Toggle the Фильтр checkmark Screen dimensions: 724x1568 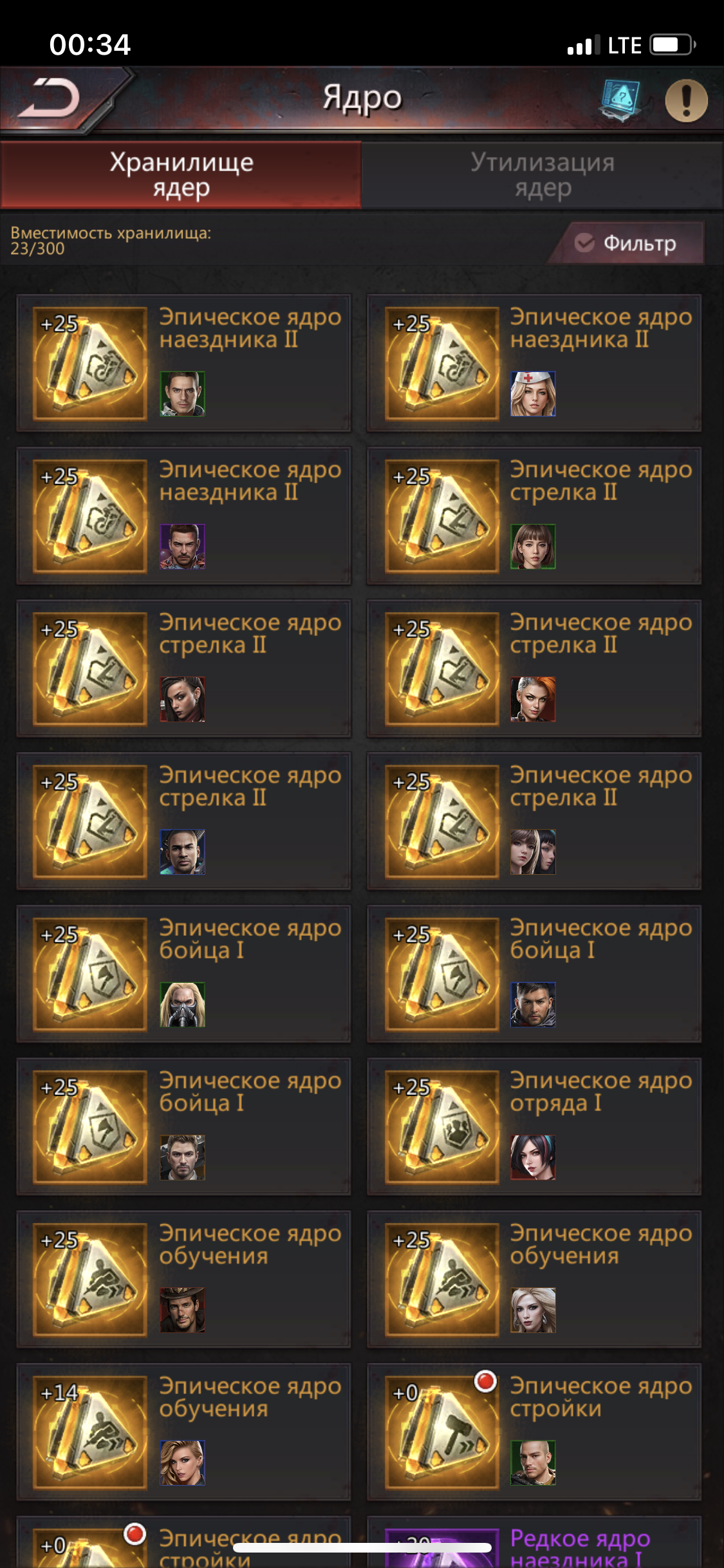tap(584, 243)
